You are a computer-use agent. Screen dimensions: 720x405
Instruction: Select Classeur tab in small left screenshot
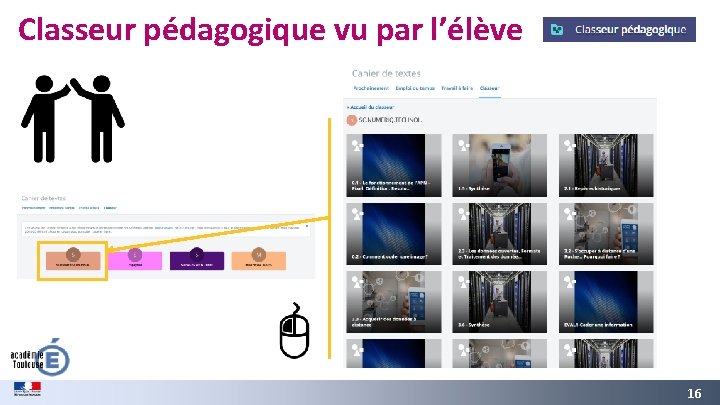pyautogui.click(x=110, y=208)
